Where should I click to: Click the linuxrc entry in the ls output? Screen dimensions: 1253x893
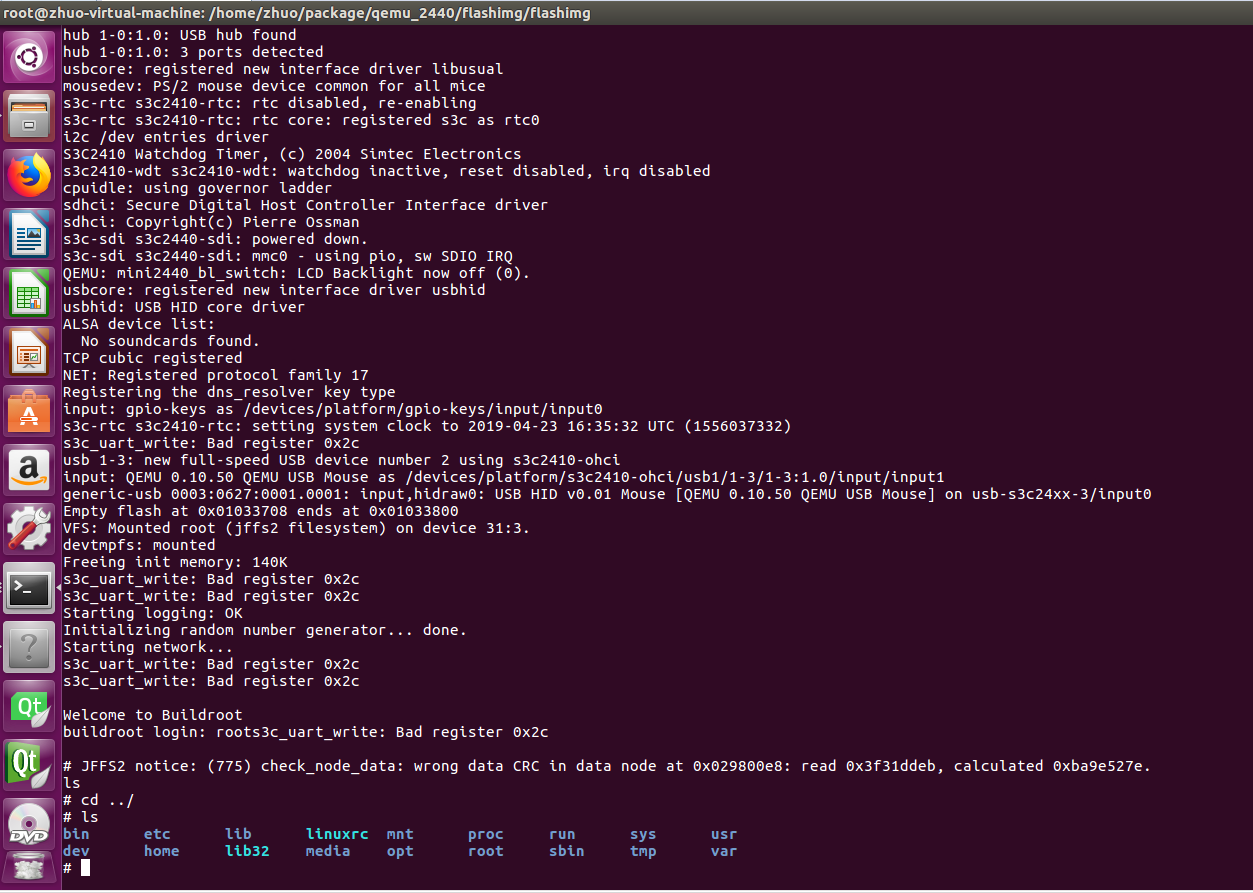coord(335,833)
